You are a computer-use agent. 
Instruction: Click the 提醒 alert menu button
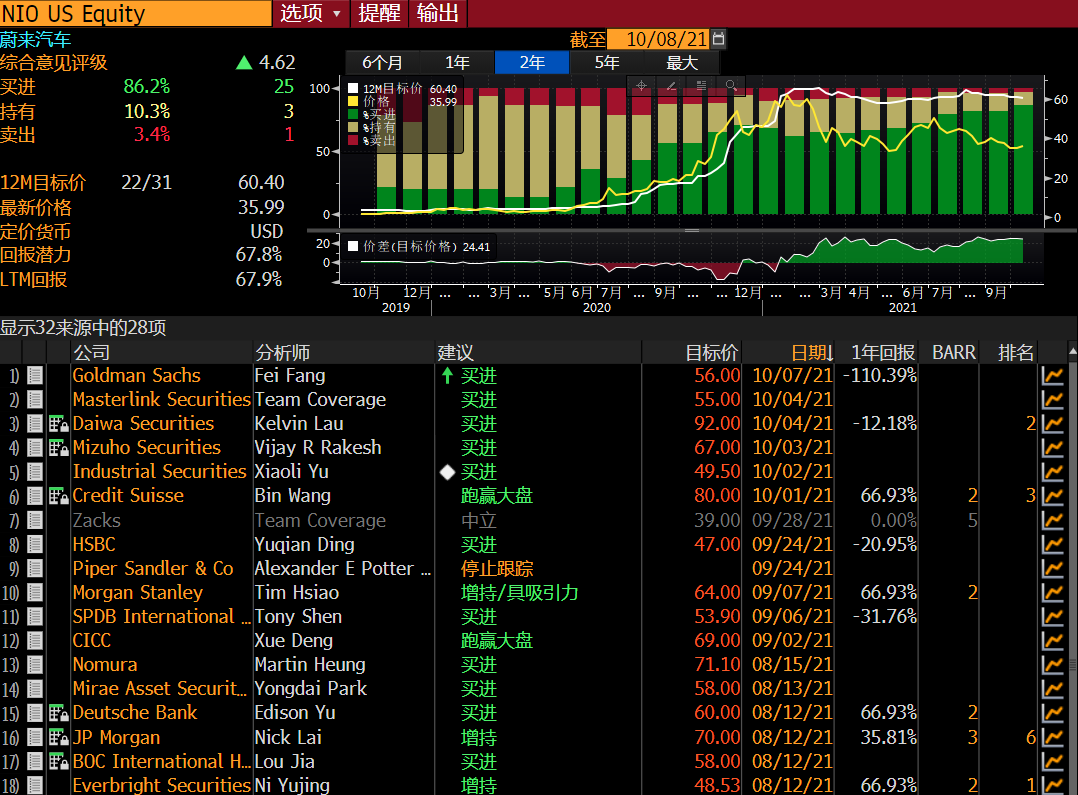[380, 13]
